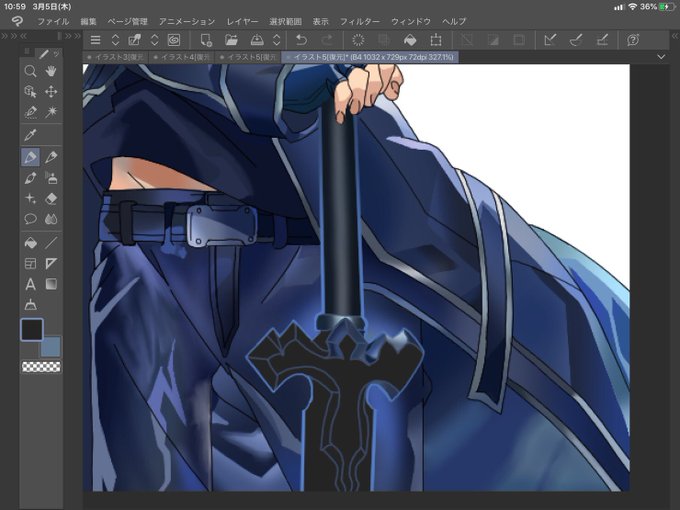The height and width of the screenshot is (510, 680).
Task: Open the フィルター menu
Action: pos(360,21)
